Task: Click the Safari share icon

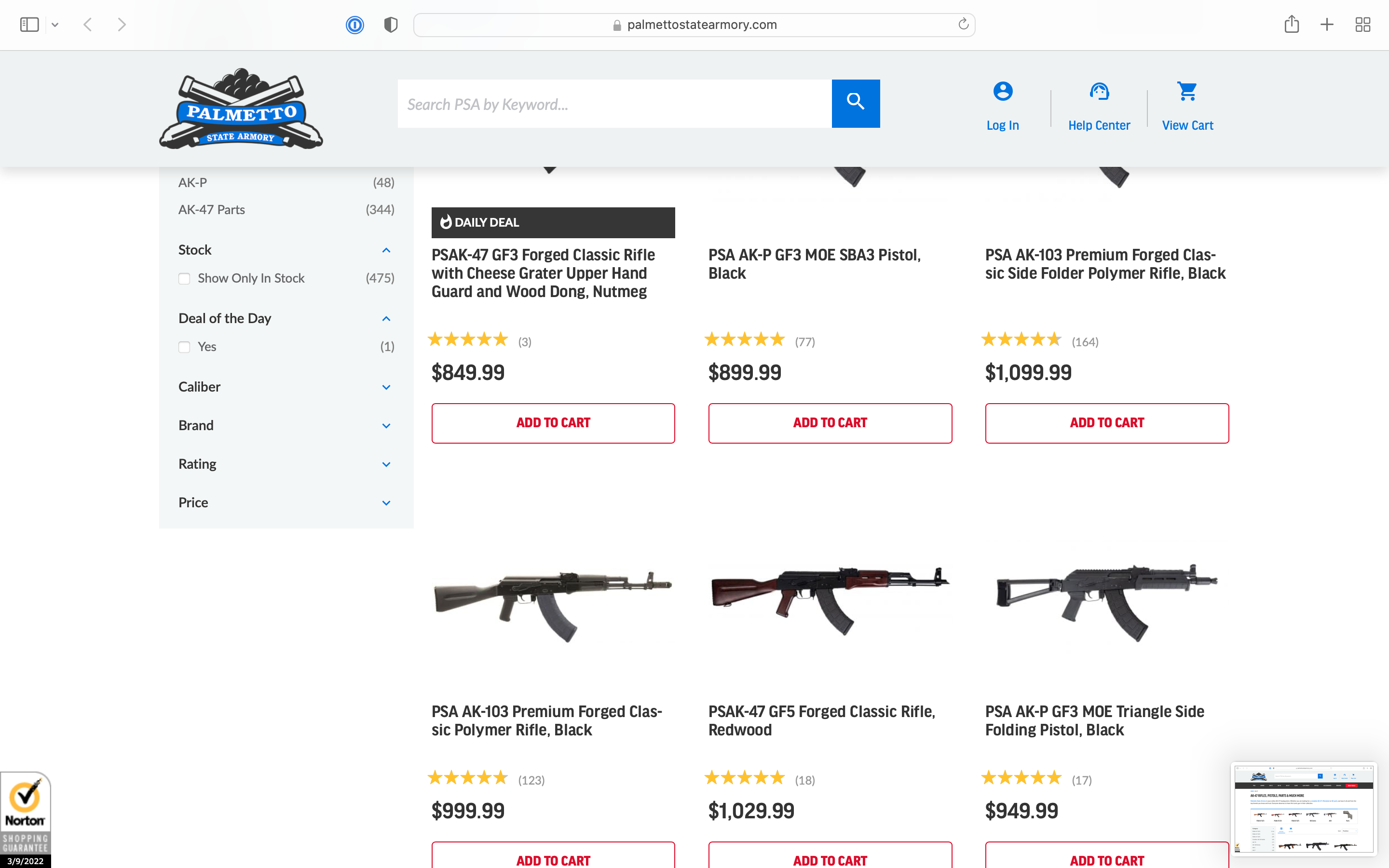Action: (1292, 24)
